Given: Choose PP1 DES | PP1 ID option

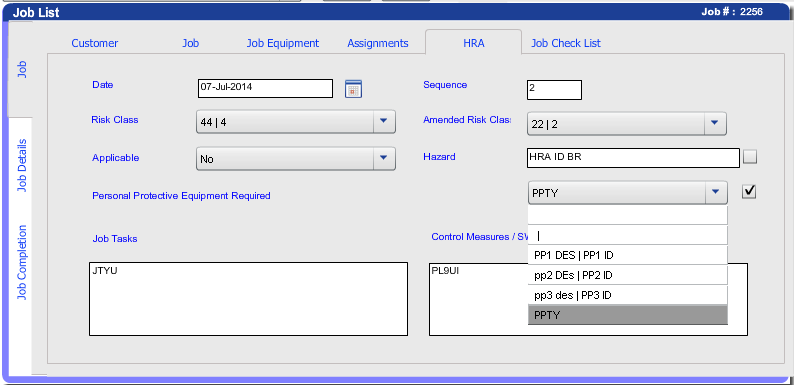Looking at the screenshot, I should [x=627, y=255].
